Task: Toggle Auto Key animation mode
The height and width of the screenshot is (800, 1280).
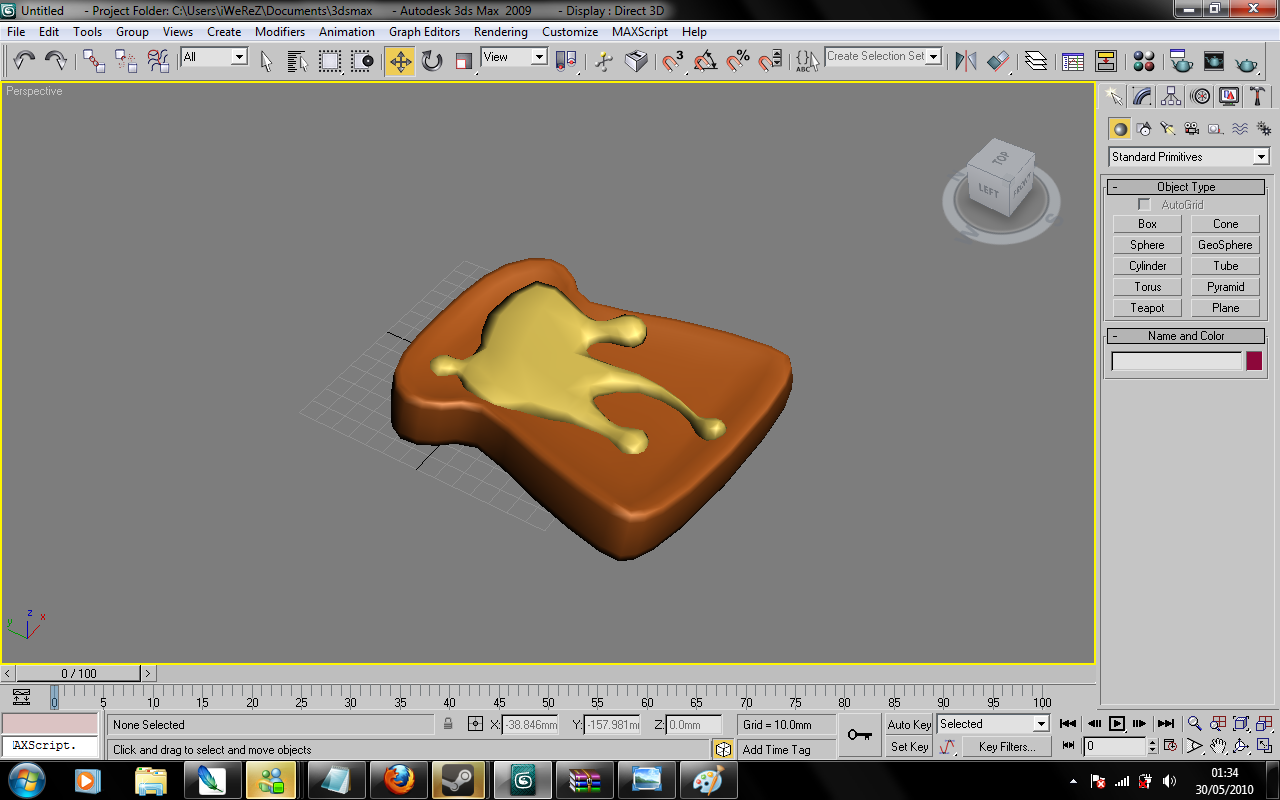Action: click(909, 725)
